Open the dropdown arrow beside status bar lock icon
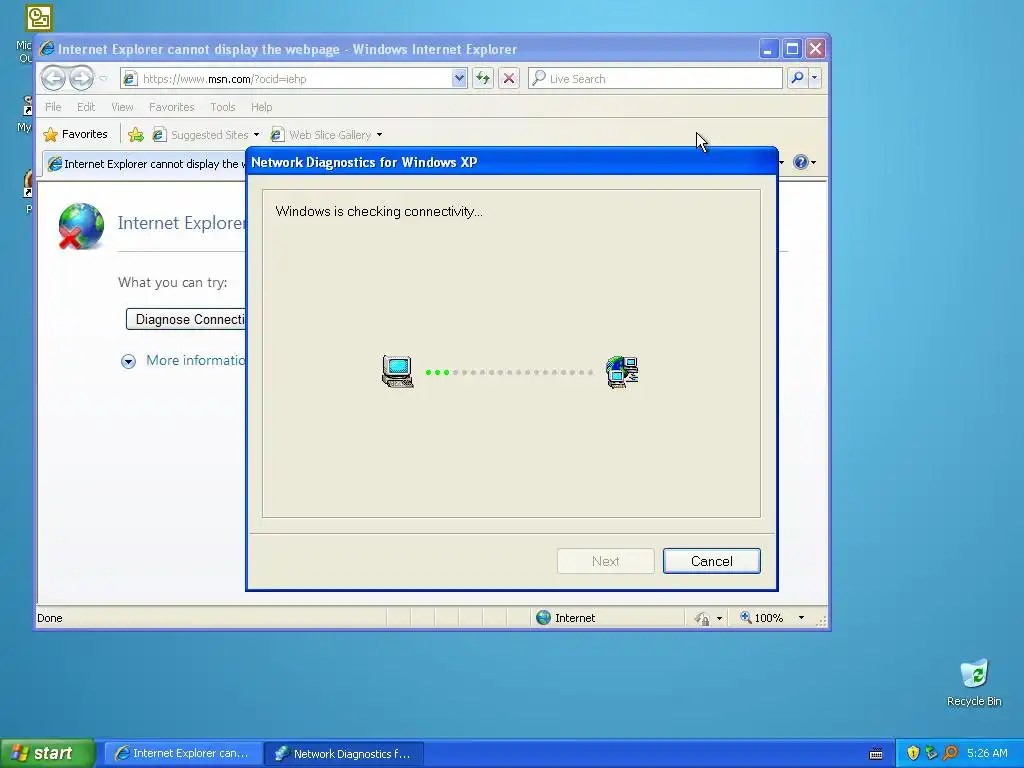The width and height of the screenshot is (1024, 768). coord(720,618)
